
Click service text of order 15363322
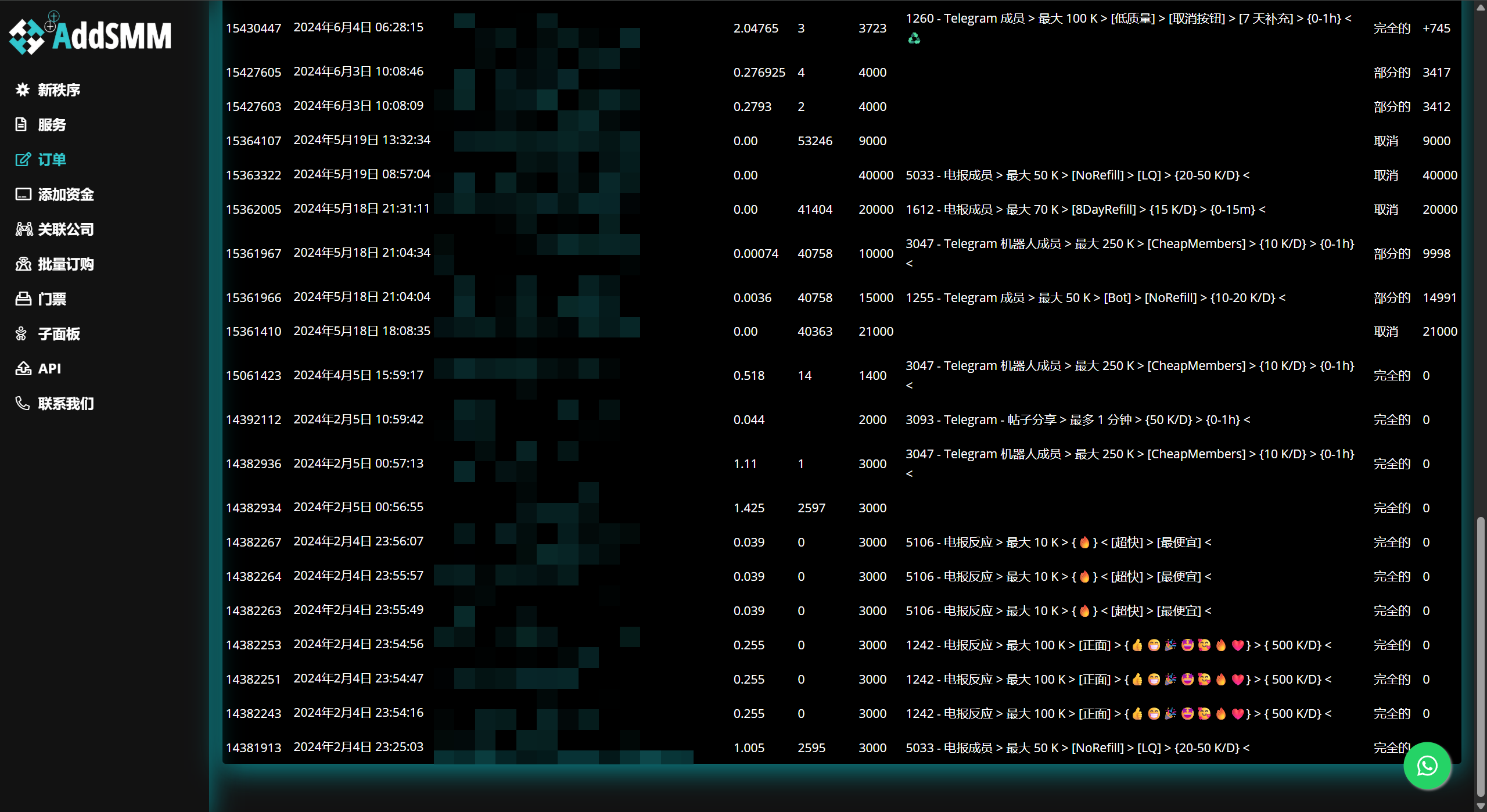pos(1077,175)
